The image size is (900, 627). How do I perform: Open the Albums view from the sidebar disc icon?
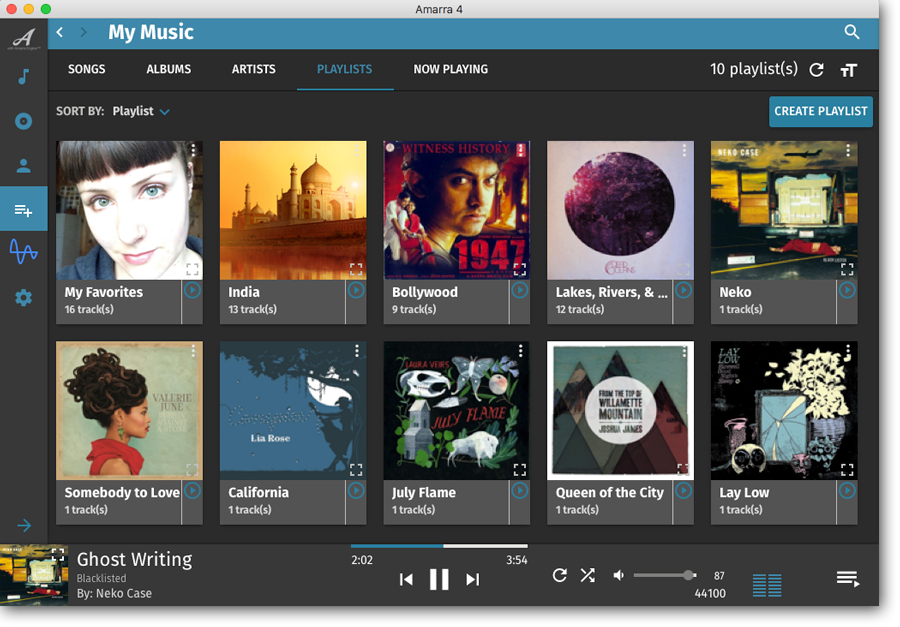point(24,121)
